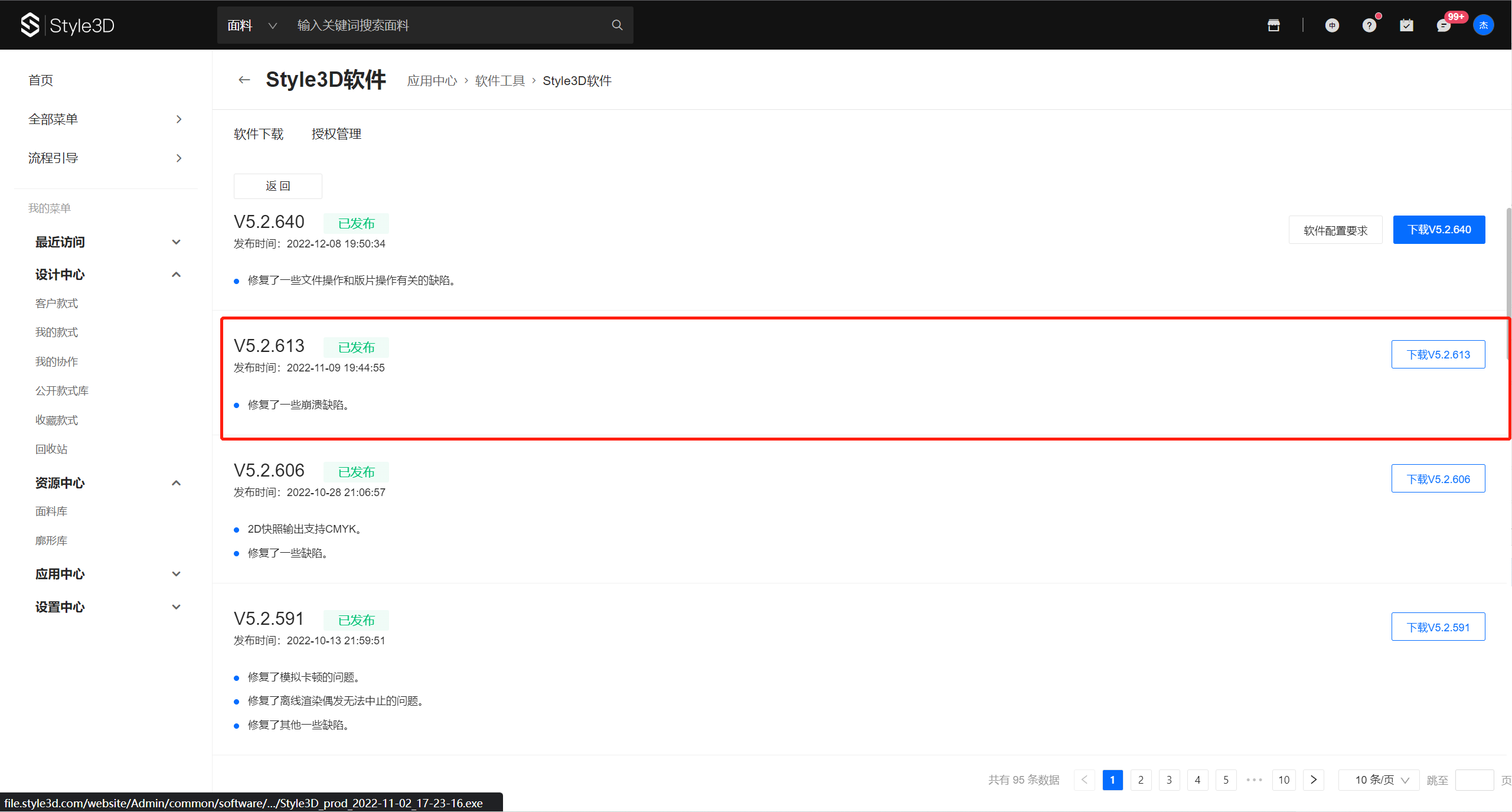Click the note 2D快照输出支持CMYK。
Viewport: 1512px width, 812px height.
pyautogui.click(x=305, y=529)
